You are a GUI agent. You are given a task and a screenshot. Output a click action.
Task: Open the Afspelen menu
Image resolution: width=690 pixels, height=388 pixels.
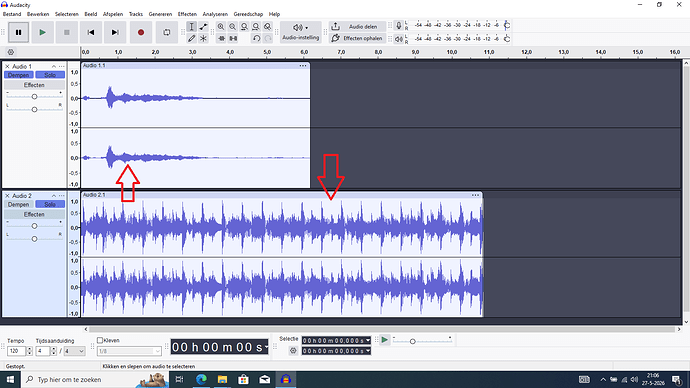pyautogui.click(x=113, y=14)
